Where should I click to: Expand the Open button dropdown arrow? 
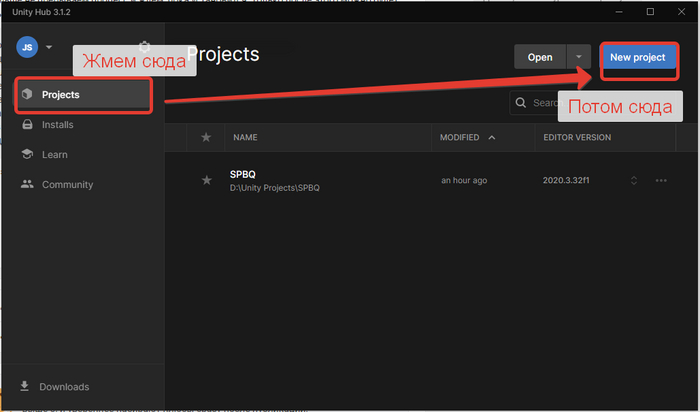(x=579, y=57)
